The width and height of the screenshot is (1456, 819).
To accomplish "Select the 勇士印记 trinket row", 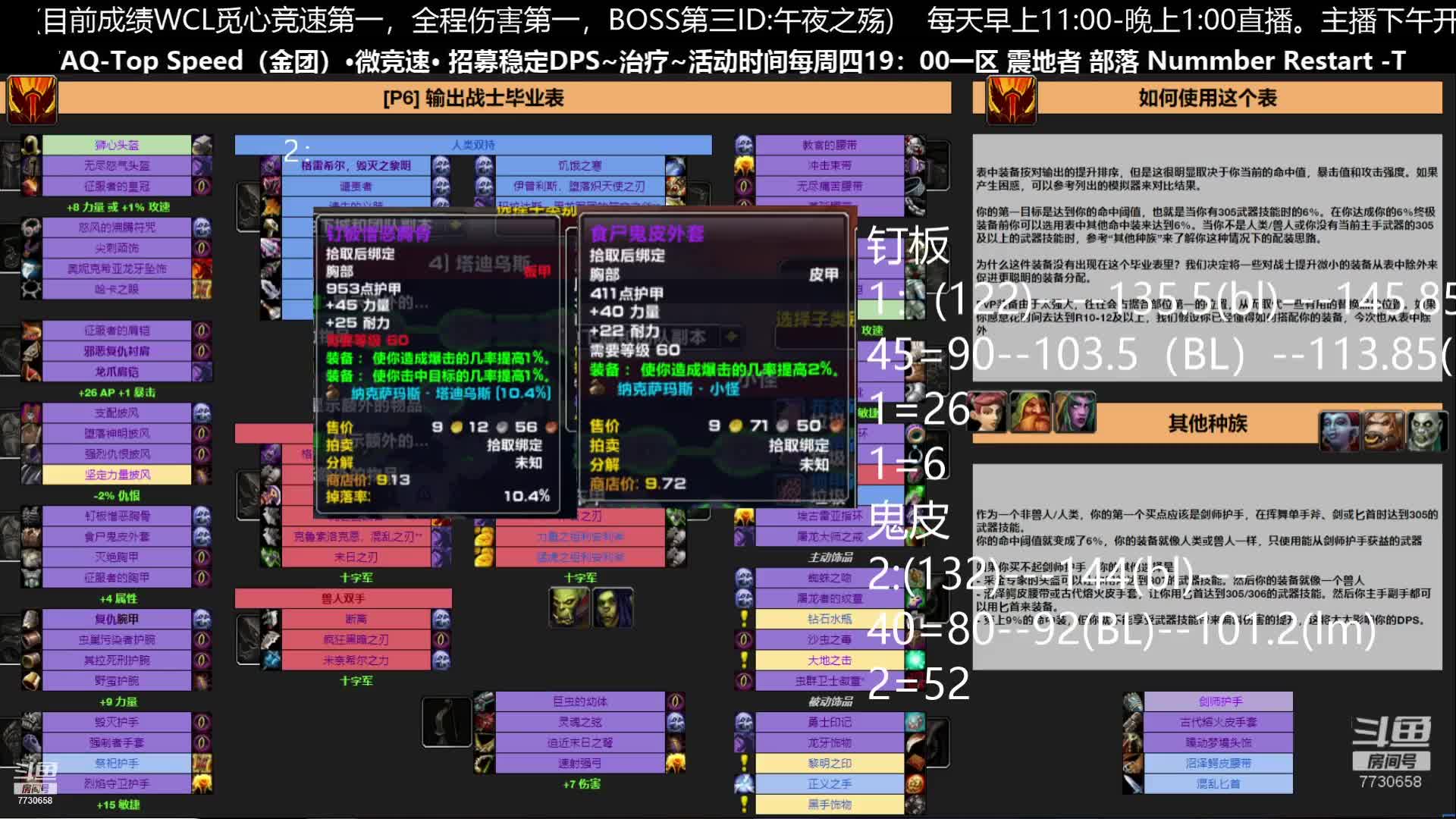I will coord(830,722).
